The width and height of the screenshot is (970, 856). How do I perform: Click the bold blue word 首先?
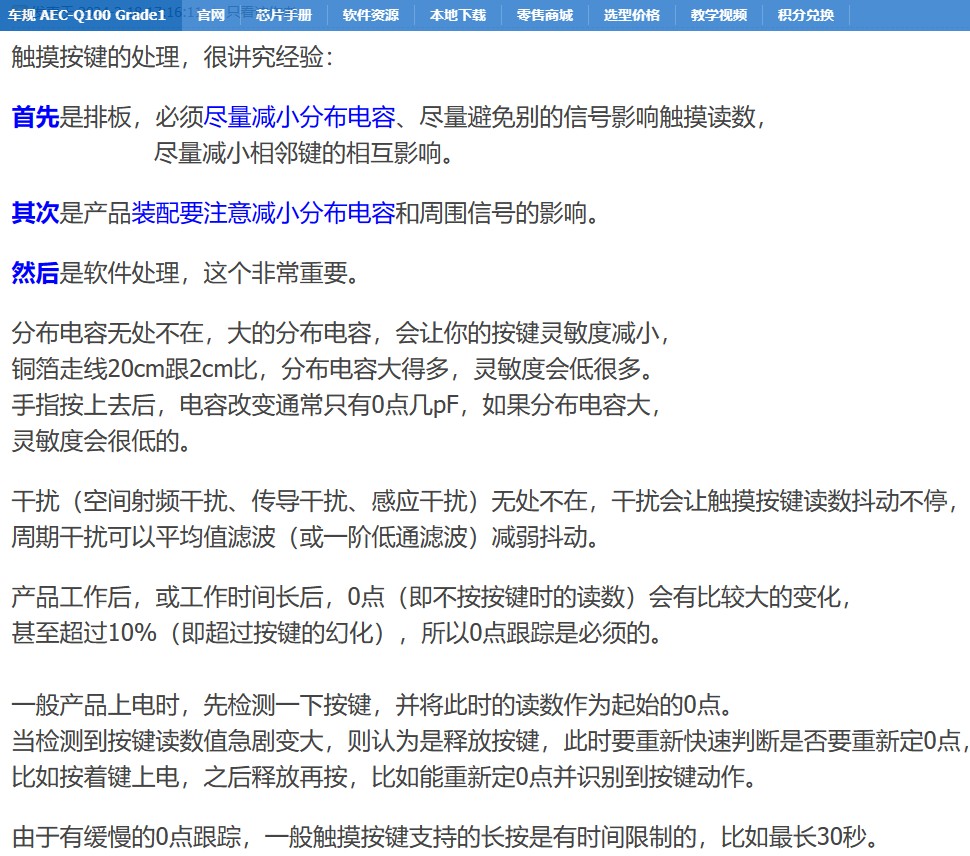(x=35, y=117)
